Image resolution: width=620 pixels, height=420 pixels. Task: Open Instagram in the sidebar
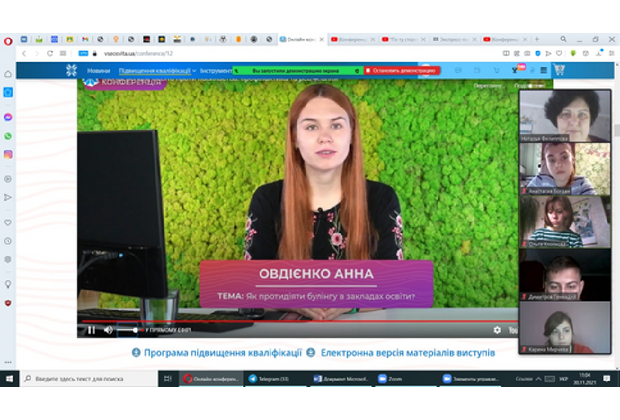(8, 155)
